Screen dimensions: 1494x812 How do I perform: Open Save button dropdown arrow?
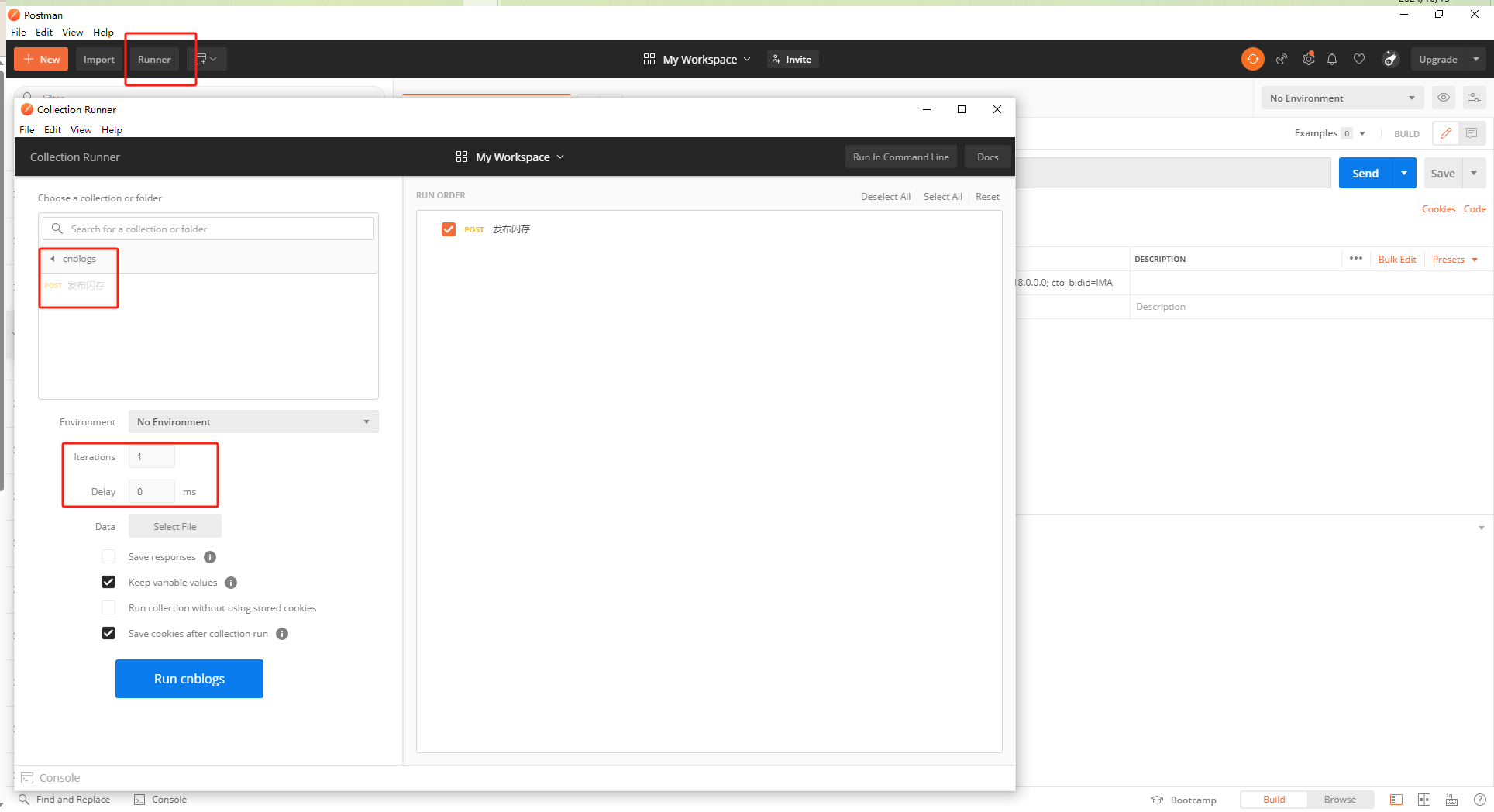(1474, 173)
